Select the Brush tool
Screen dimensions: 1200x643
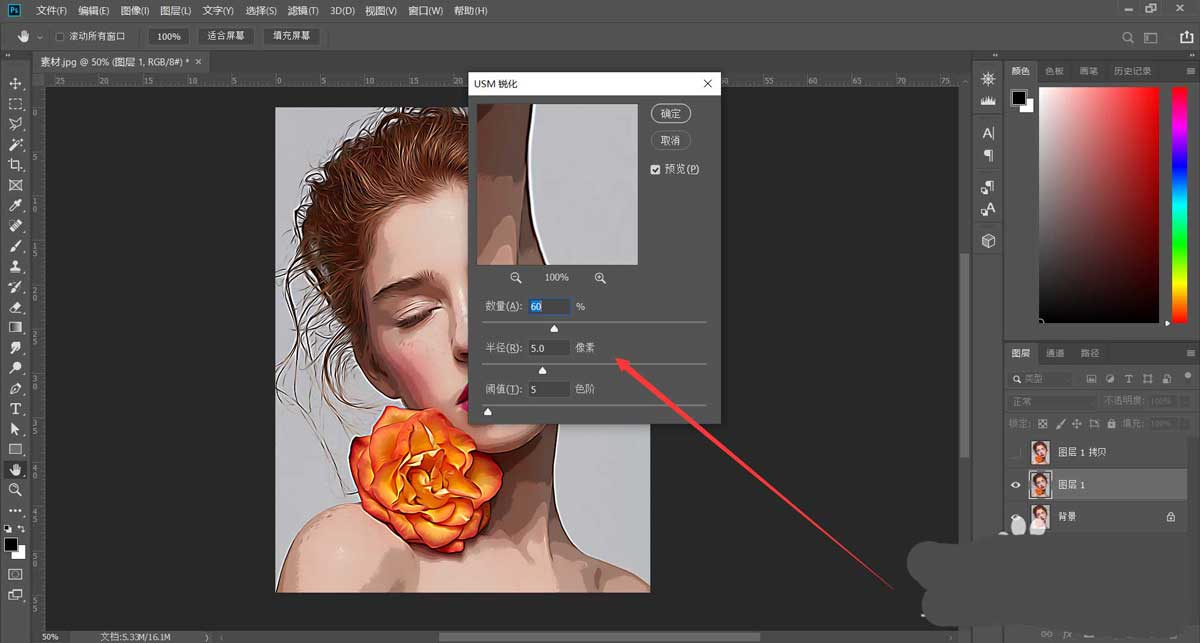click(x=15, y=246)
